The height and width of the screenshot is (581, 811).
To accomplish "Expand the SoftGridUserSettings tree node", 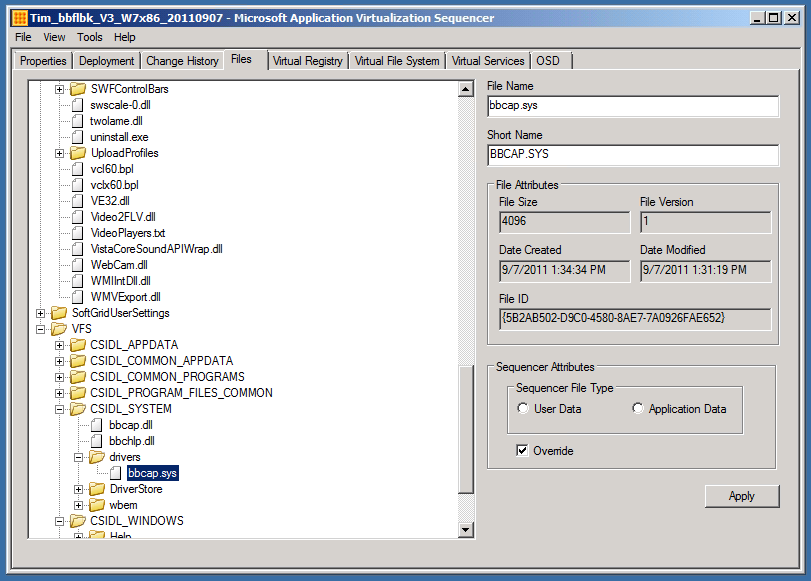I will click(x=41, y=313).
